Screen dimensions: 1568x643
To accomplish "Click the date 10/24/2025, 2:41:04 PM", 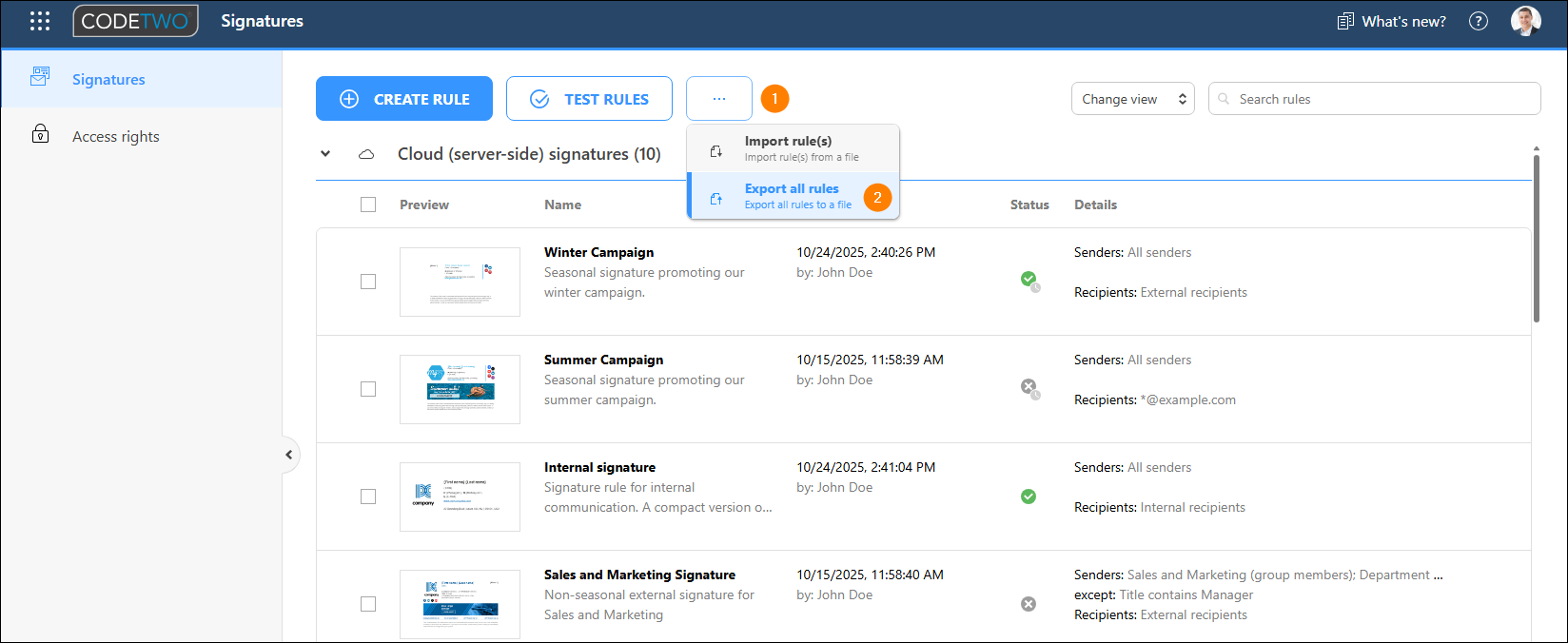I will [866, 467].
